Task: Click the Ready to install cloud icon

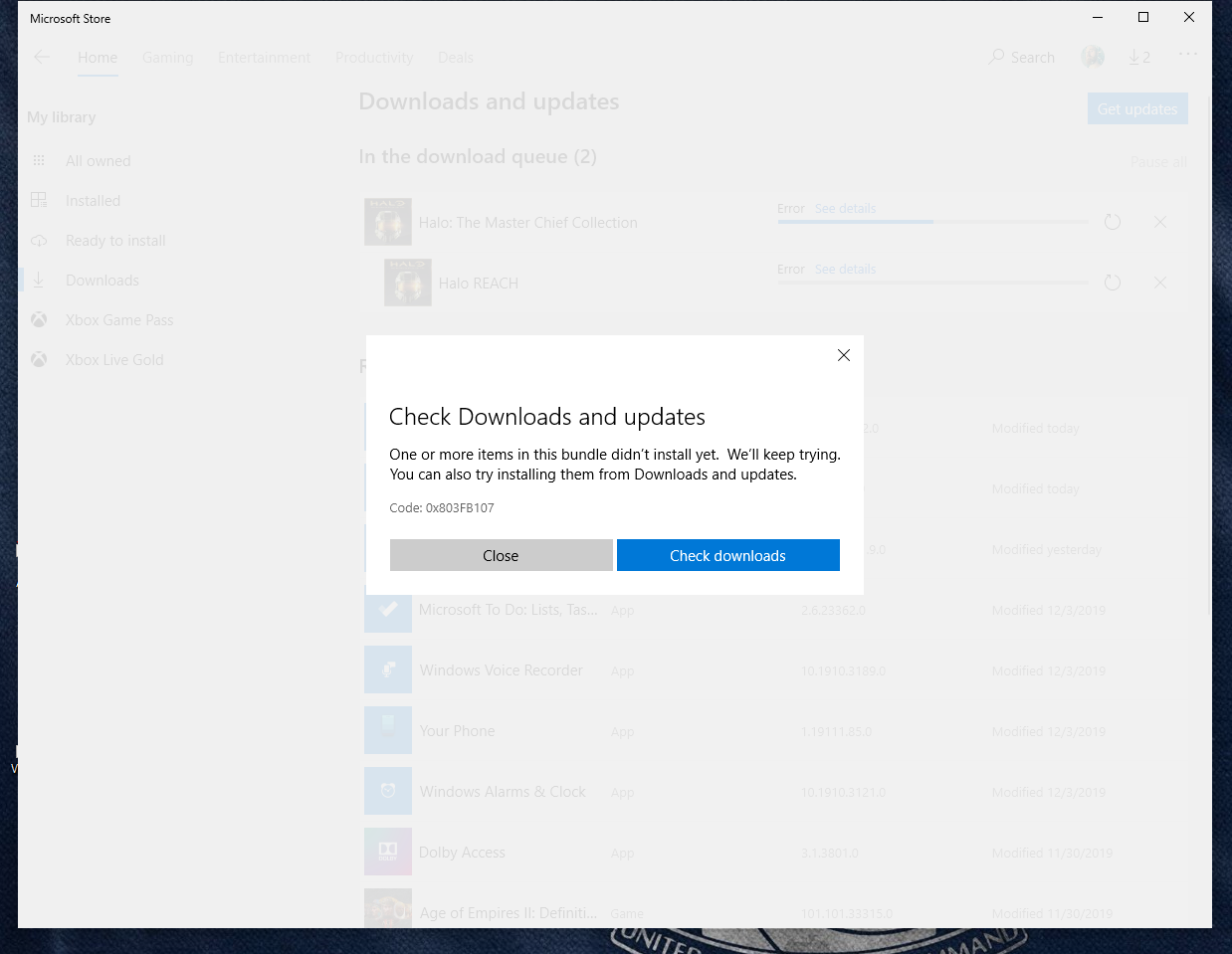Action: 39,241
